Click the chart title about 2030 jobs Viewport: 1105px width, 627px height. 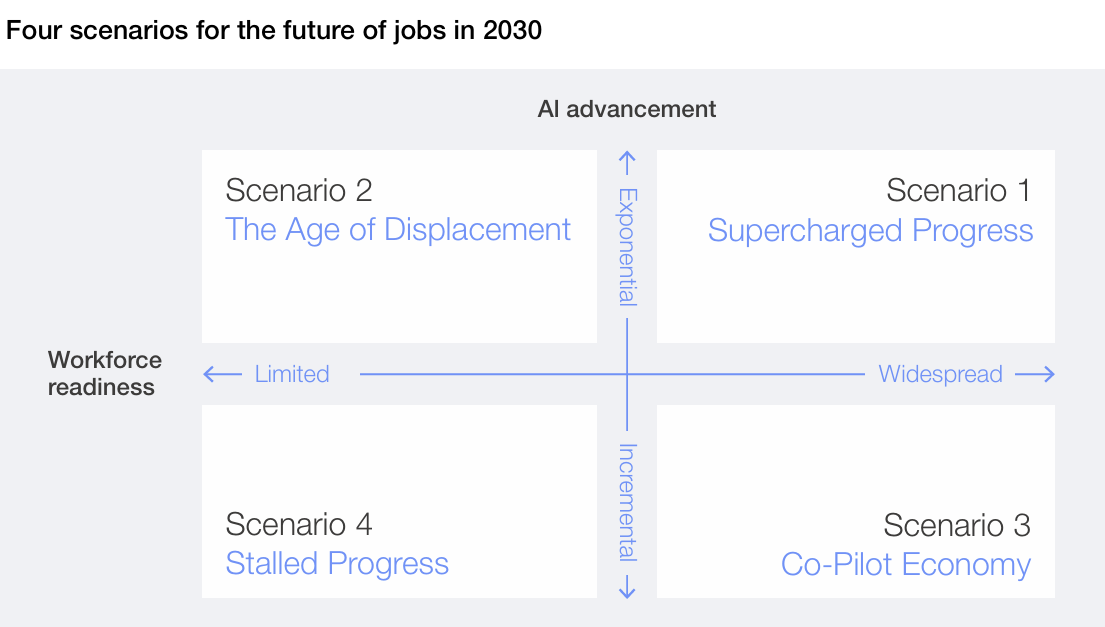point(274,31)
